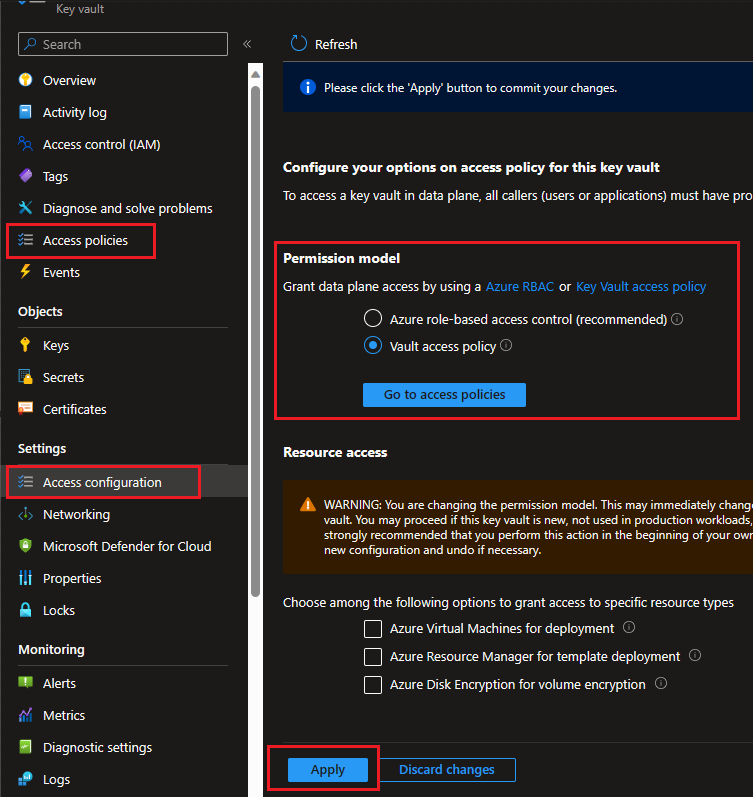This screenshot has width=753, height=797.
Task: Select Azure role-based access control radio button
Action: tap(373, 319)
